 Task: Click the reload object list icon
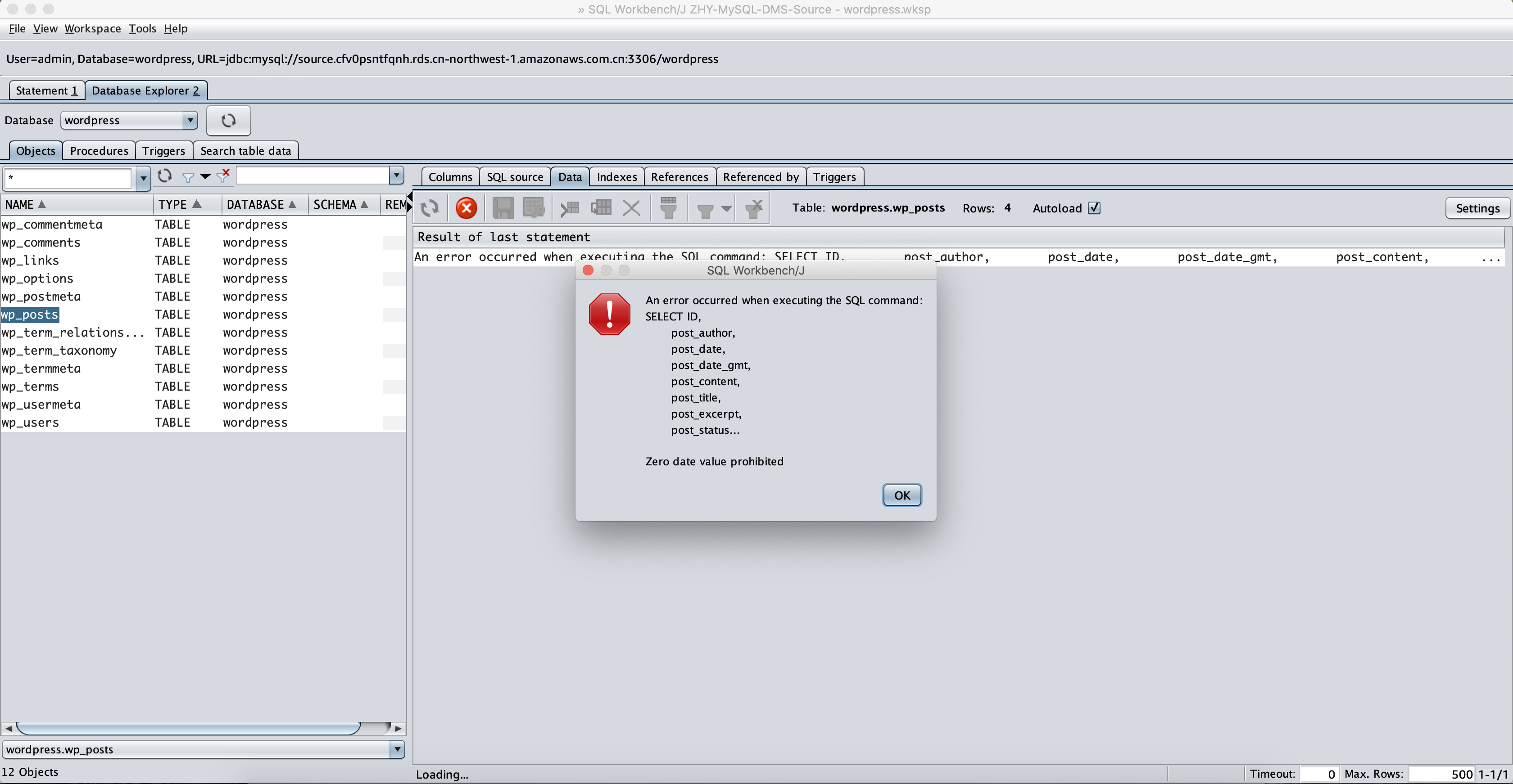click(x=164, y=176)
